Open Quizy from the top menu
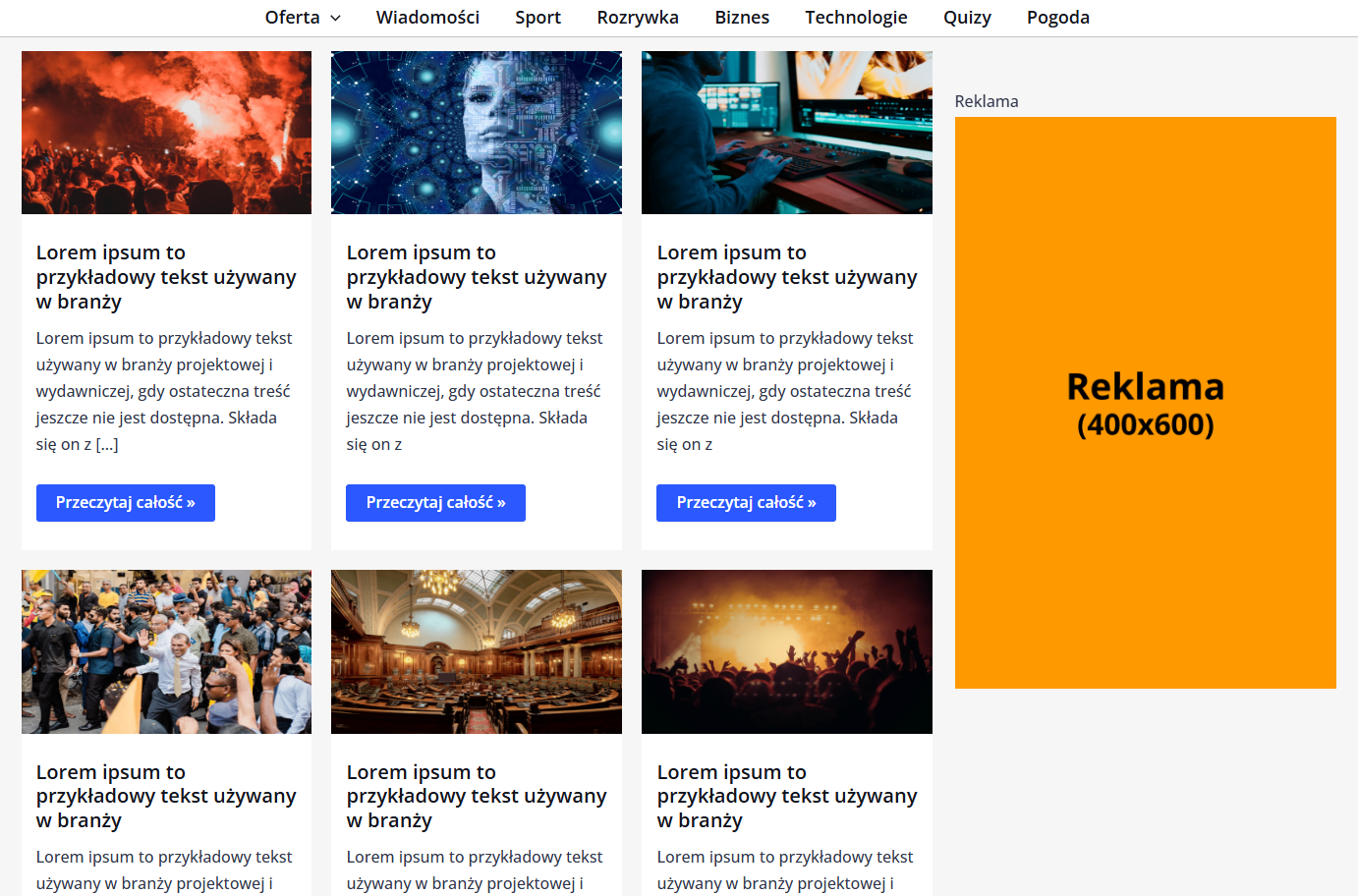Screen dimensions: 1358x896 point(967,18)
